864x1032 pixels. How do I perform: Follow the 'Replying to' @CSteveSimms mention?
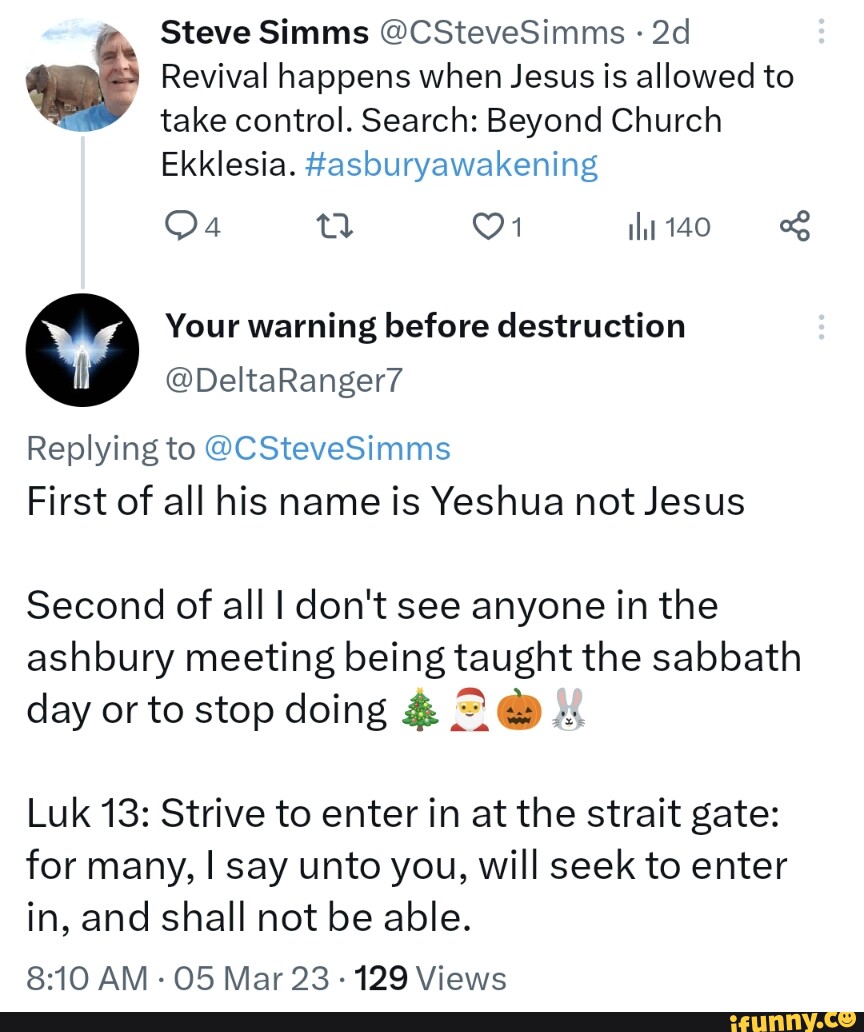click(x=327, y=448)
